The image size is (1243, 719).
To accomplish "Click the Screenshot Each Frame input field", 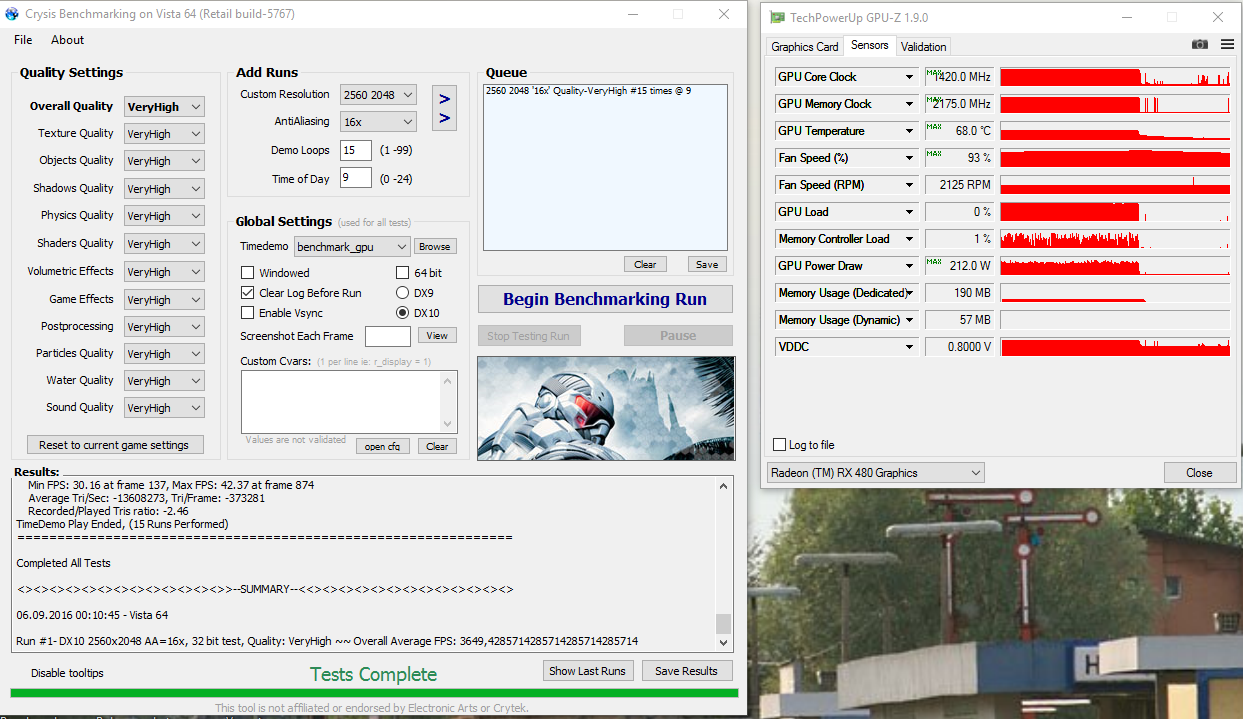I will pos(388,337).
